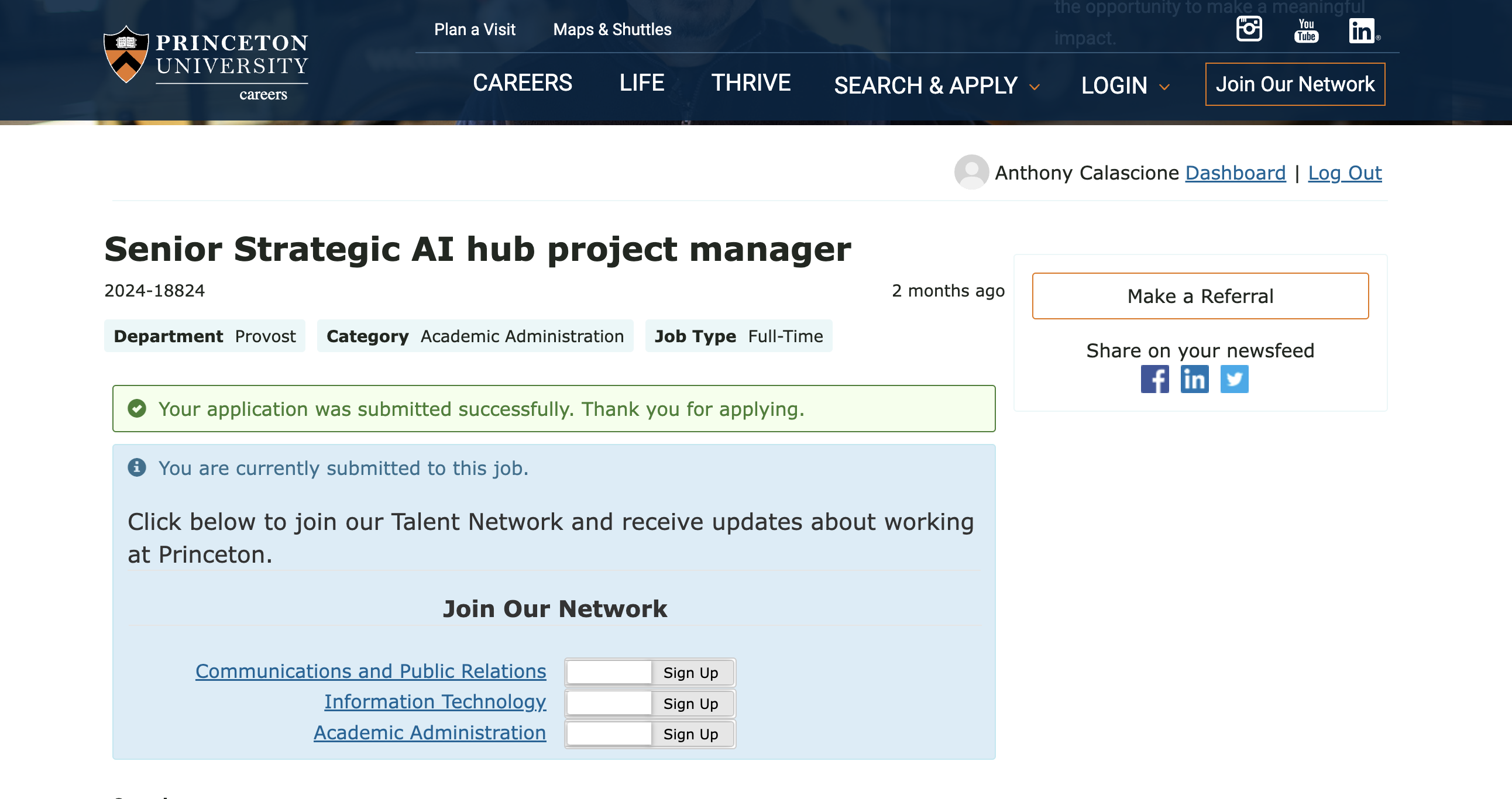The image size is (1512, 799).
Task: Sign up for Information Technology network
Action: pyautogui.click(x=690, y=704)
